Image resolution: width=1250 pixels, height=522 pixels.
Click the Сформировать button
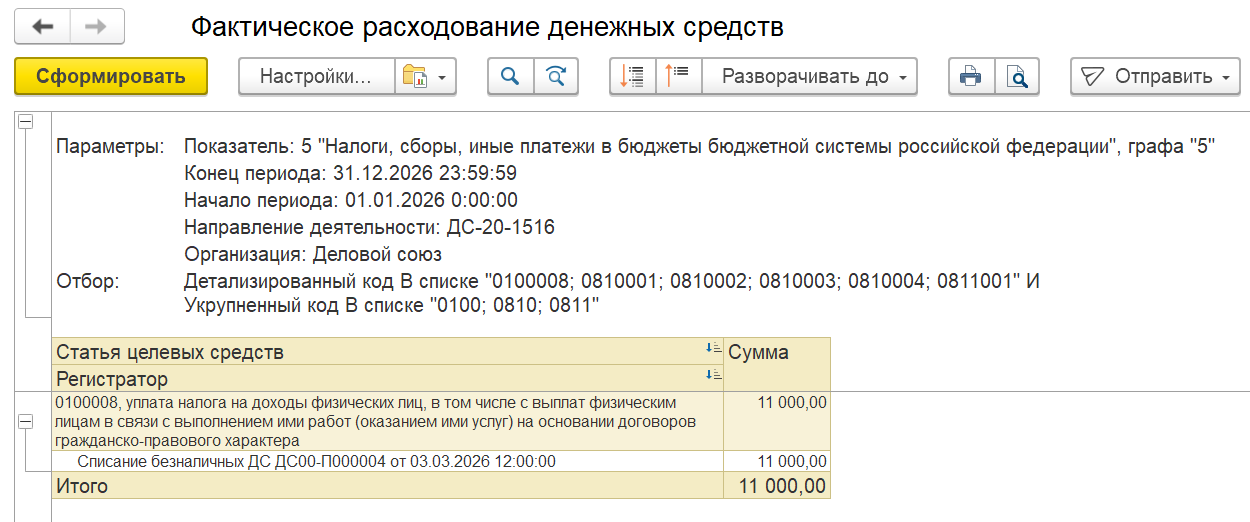click(x=111, y=76)
